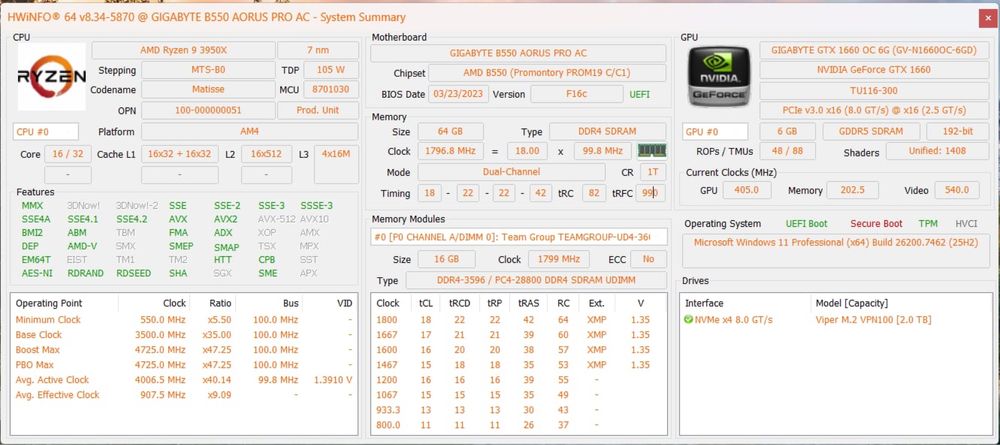Click the AMD B550 chipset field

click(x=547, y=73)
